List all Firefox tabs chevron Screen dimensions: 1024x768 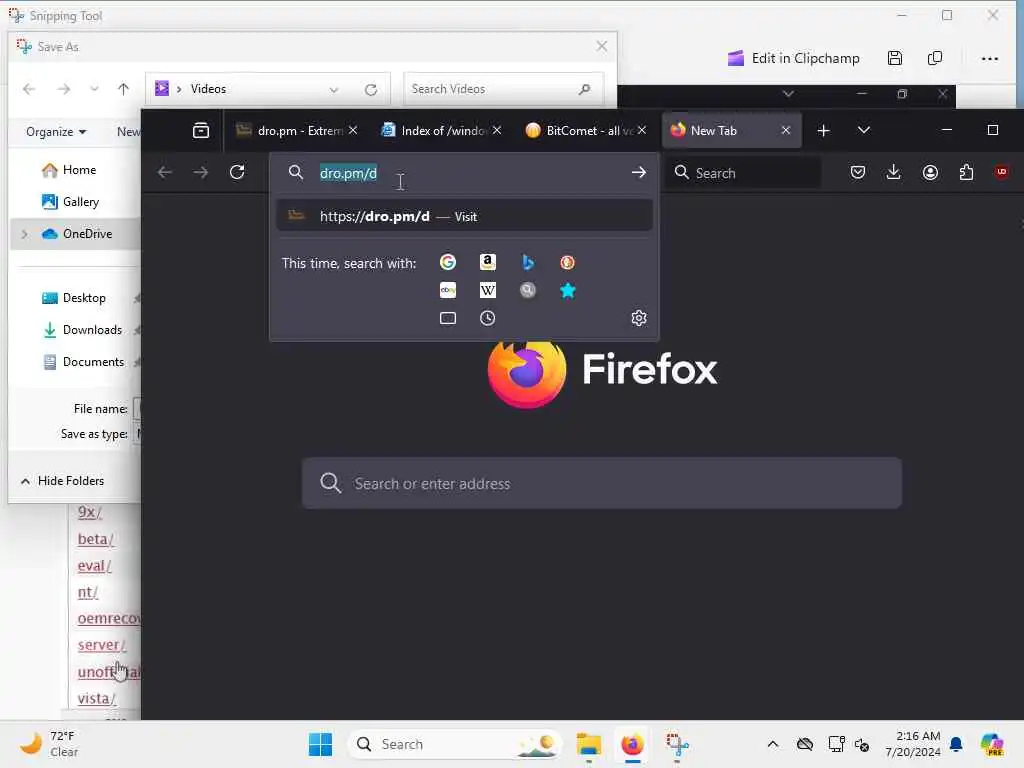(x=863, y=130)
